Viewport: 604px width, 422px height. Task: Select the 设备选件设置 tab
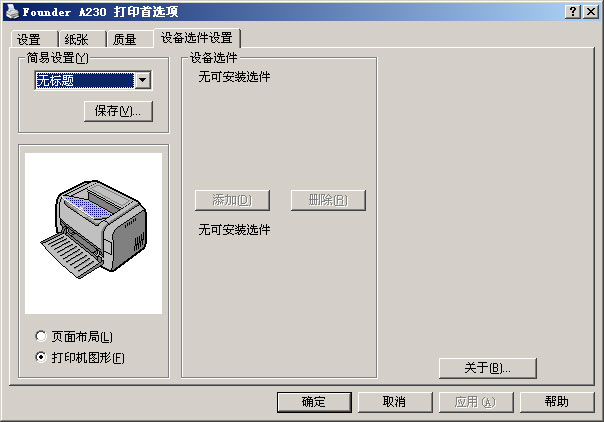[x=197, y=38]
